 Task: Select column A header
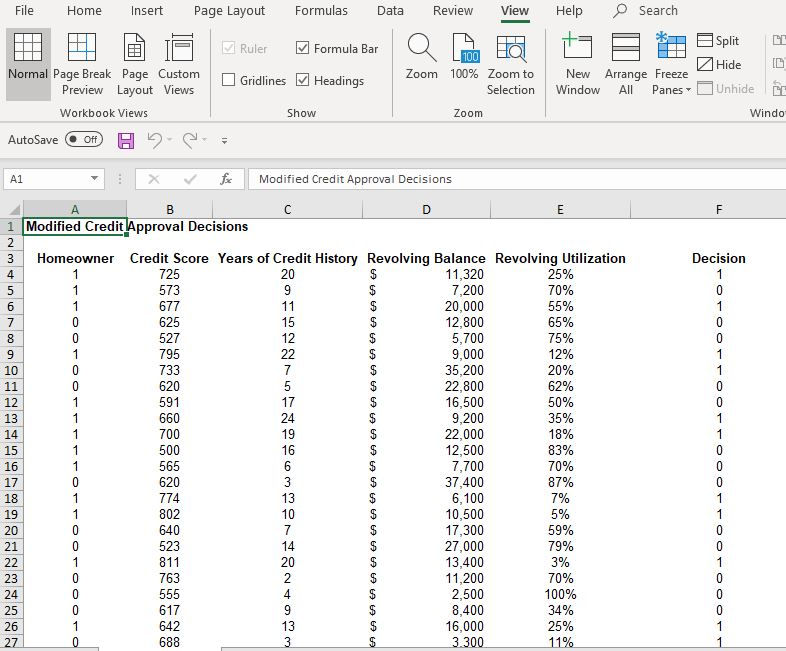pos(75,209)
